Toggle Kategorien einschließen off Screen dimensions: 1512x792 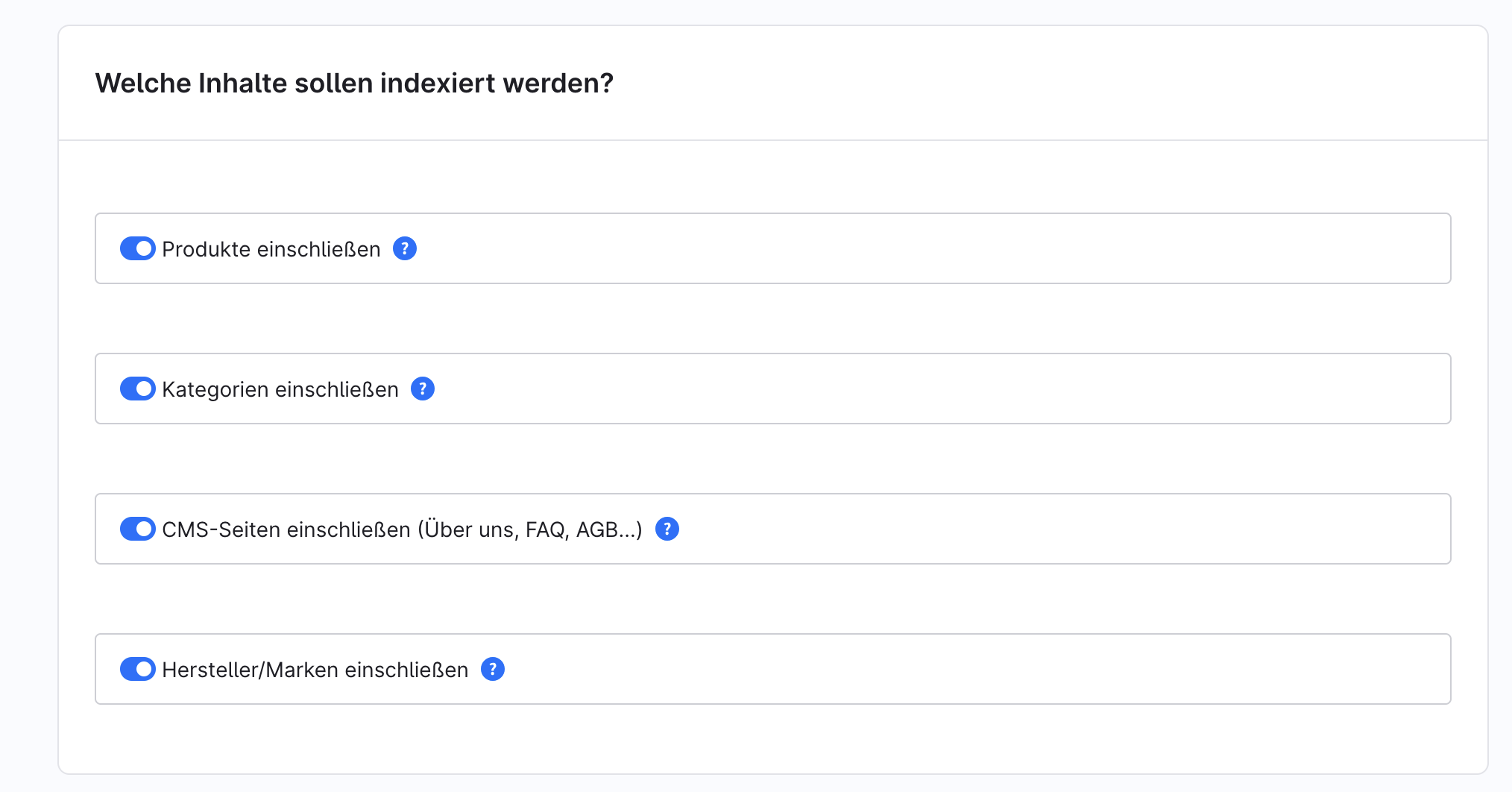click(x=138, y=389)
